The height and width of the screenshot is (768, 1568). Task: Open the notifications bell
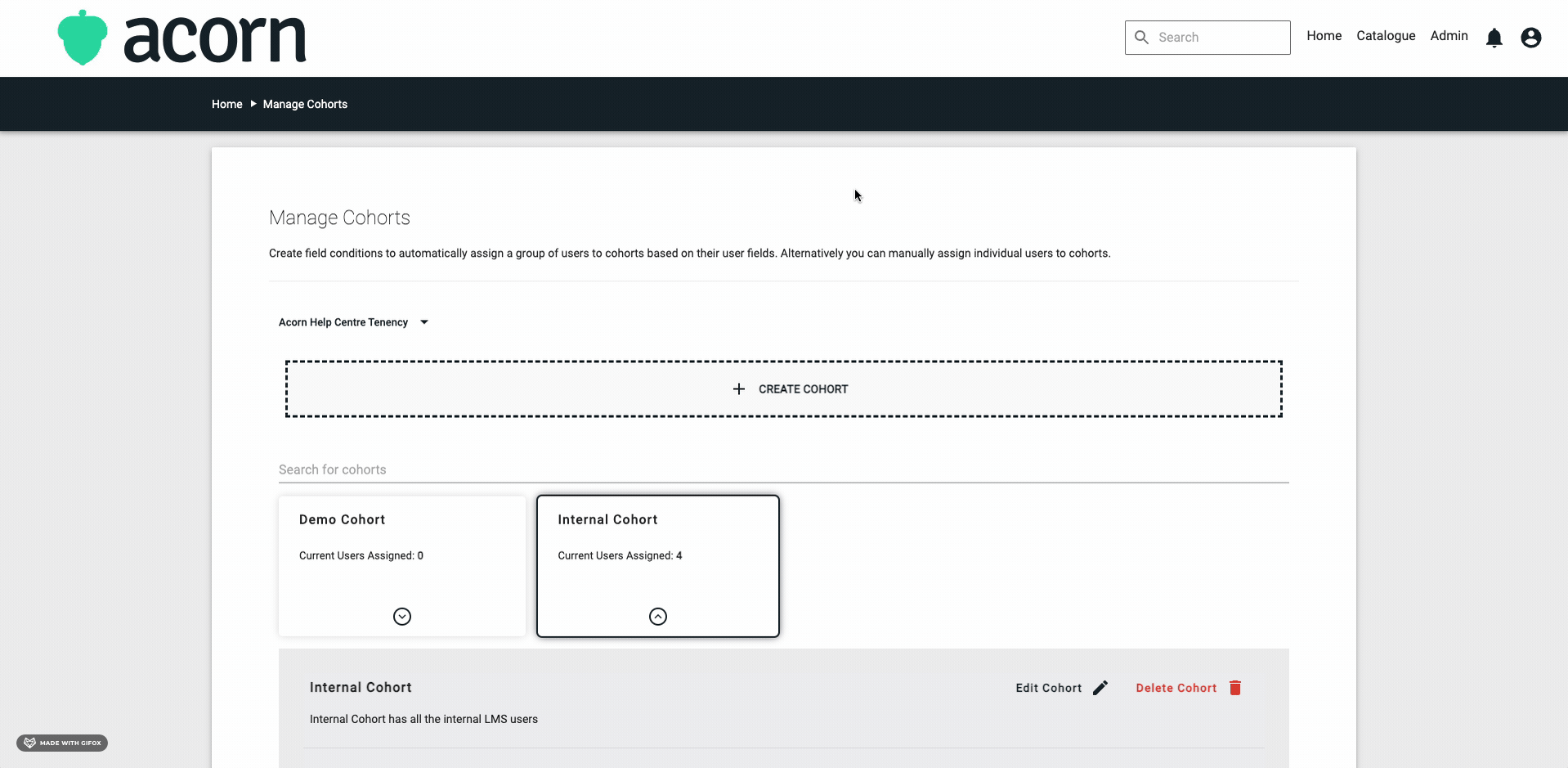[1494, 38]
